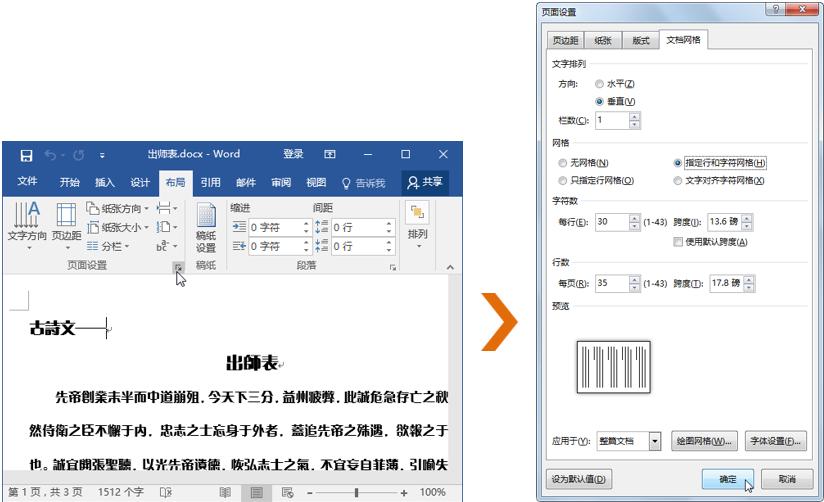Click the zoom slider handle
The height and width of the screenshot is (502, 824).
(x=356, y=493)
